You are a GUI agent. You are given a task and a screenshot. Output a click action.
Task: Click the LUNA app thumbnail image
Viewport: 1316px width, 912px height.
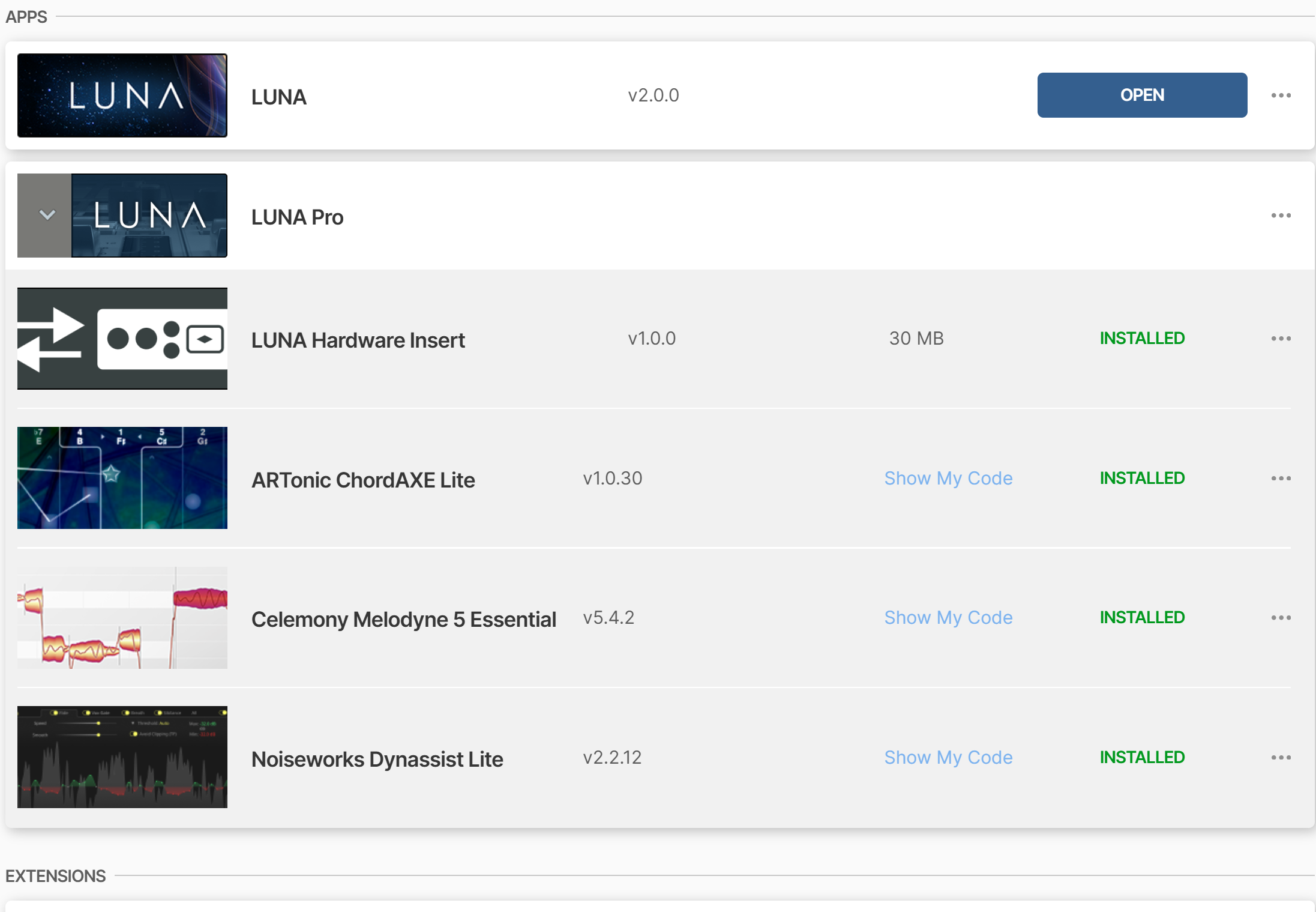(122, 95)
